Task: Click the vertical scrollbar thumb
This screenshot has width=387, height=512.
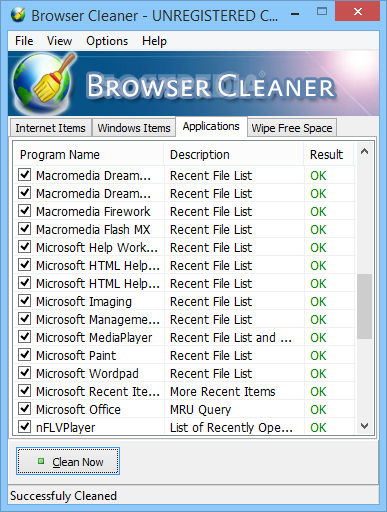Action: 364,307
